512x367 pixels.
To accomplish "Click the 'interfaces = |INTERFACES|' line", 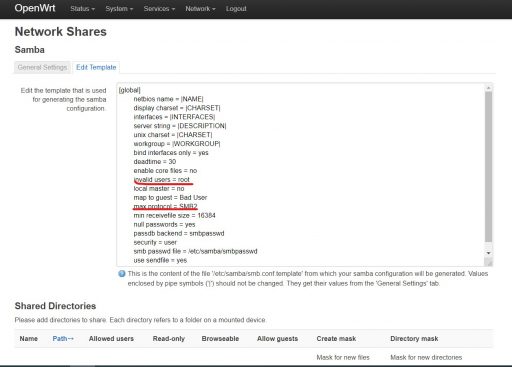I will click(x=174, y=117).
